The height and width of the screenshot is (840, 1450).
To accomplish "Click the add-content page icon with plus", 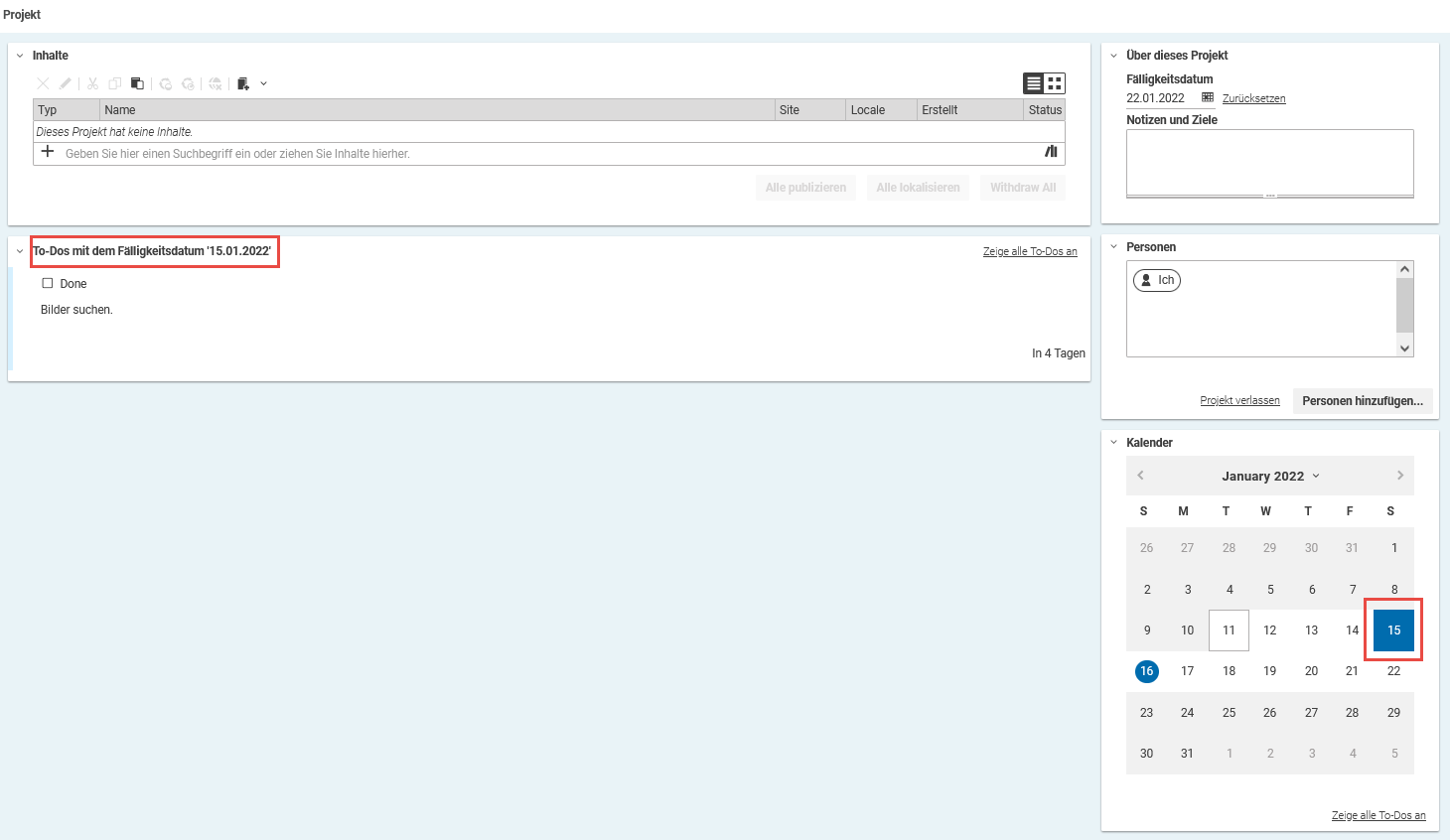I will click(x=243, y=83).
